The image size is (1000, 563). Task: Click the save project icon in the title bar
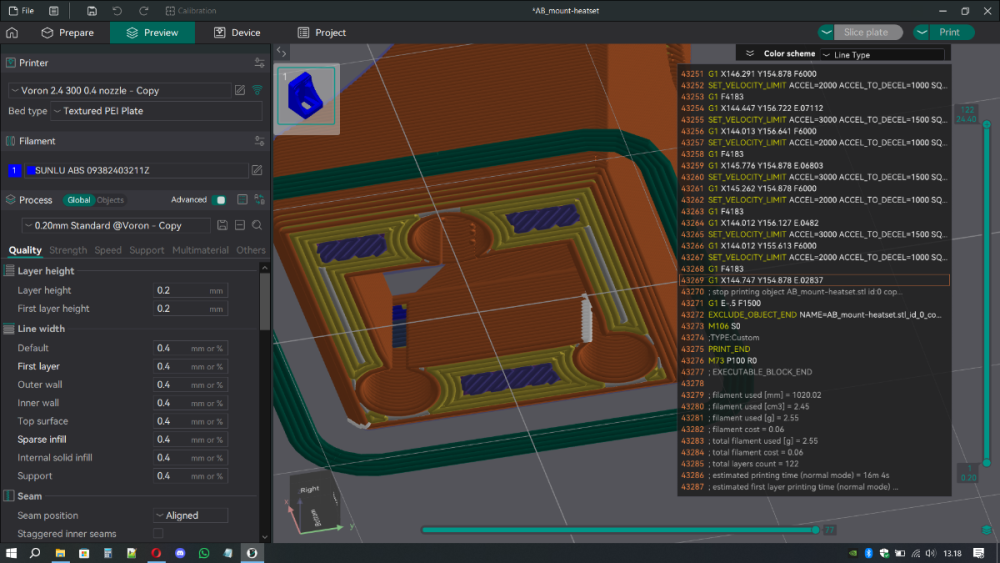92,11
